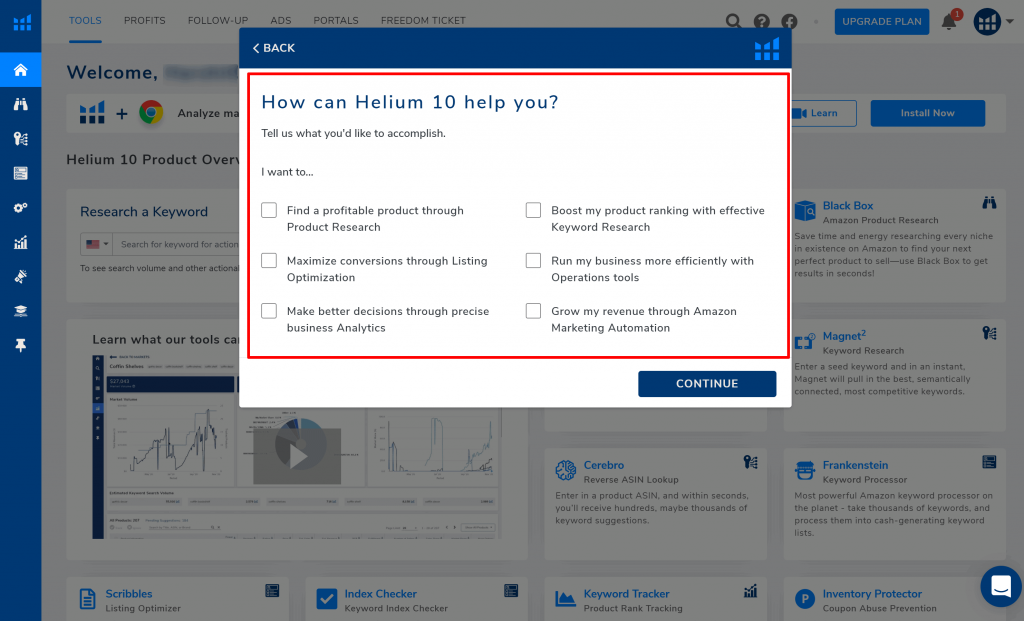
Task: Check Find a profitable product through Product Research
Action: pyautogui.click(x=269, y=210)
